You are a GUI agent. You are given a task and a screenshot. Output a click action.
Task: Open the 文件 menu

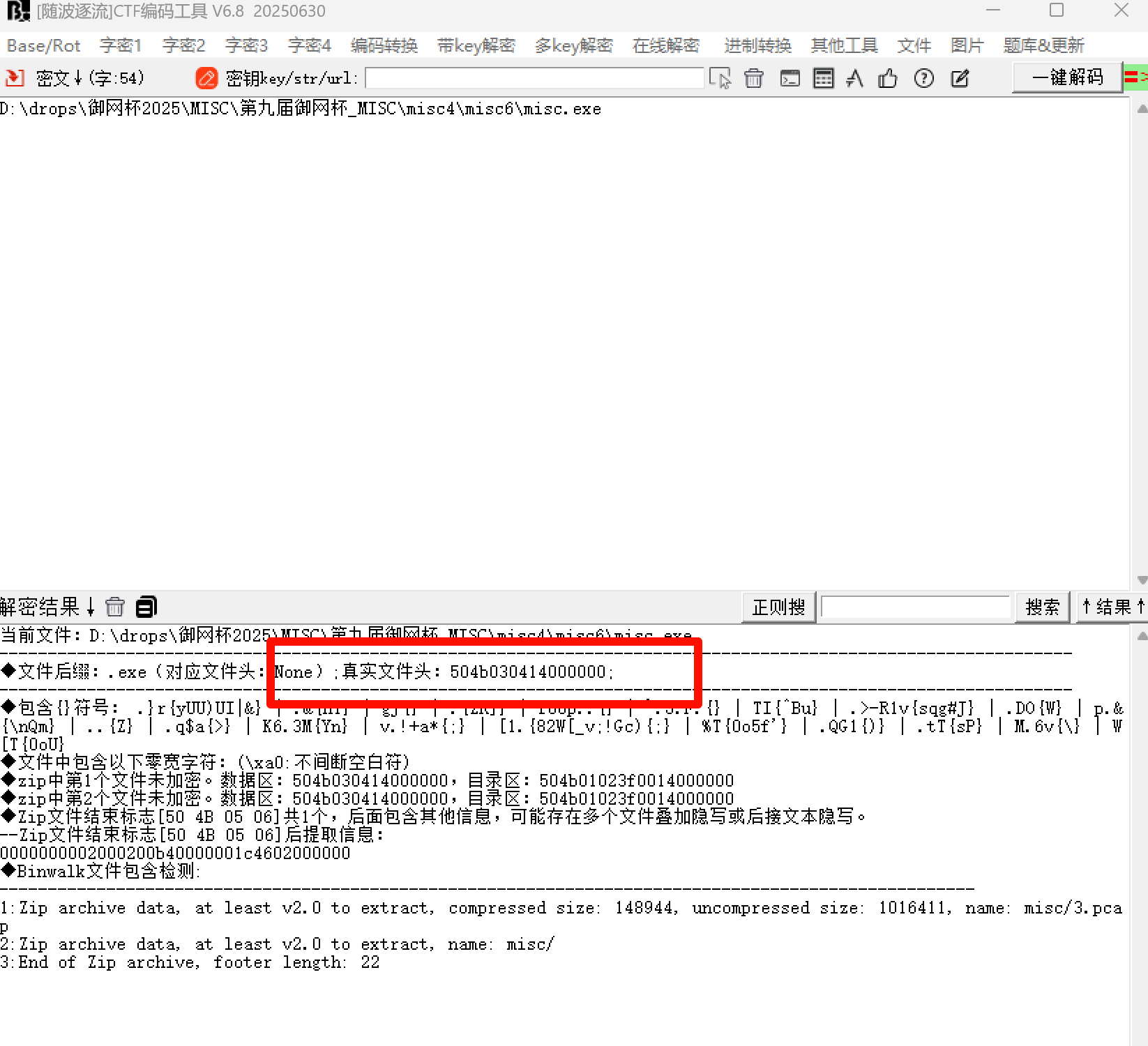coord(914,46)
